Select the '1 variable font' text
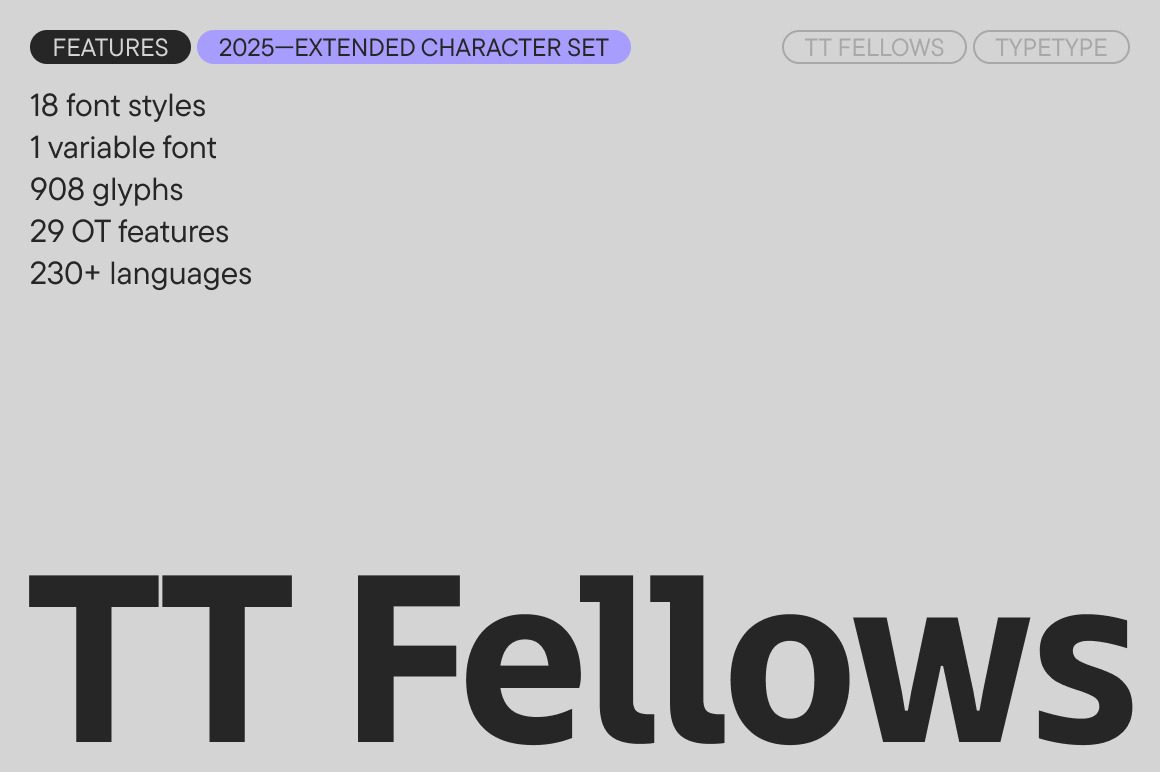 123,148
